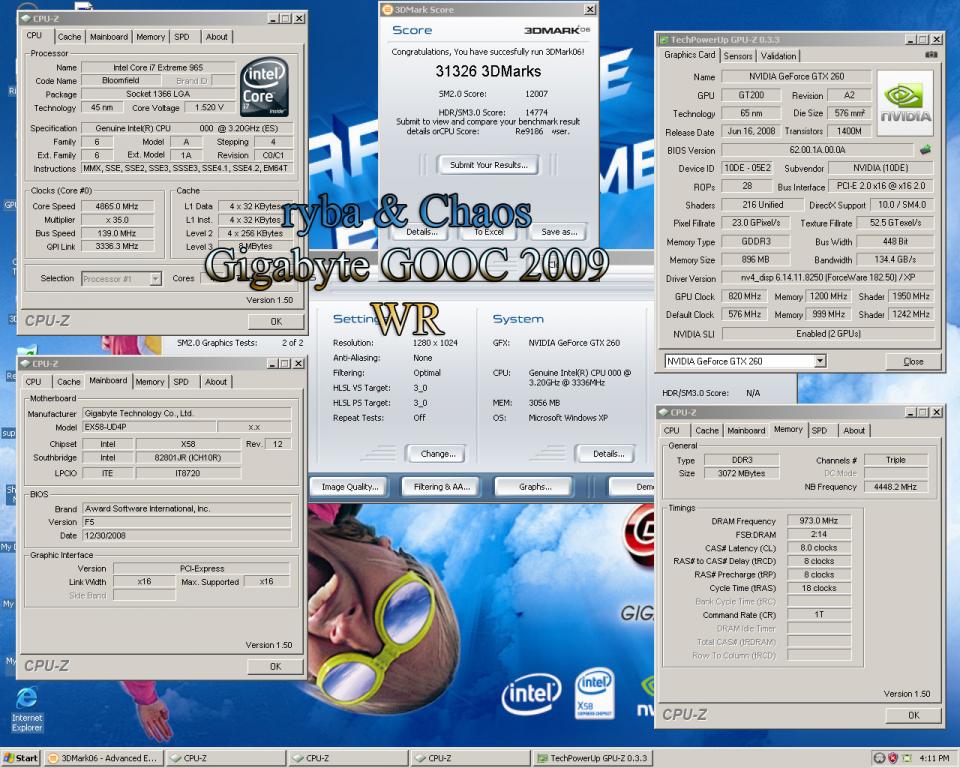Image resolution: width=960 pixels, height=768 pixels.
Task: Click the Start button on the taskbar
Action: pos(20,758)
